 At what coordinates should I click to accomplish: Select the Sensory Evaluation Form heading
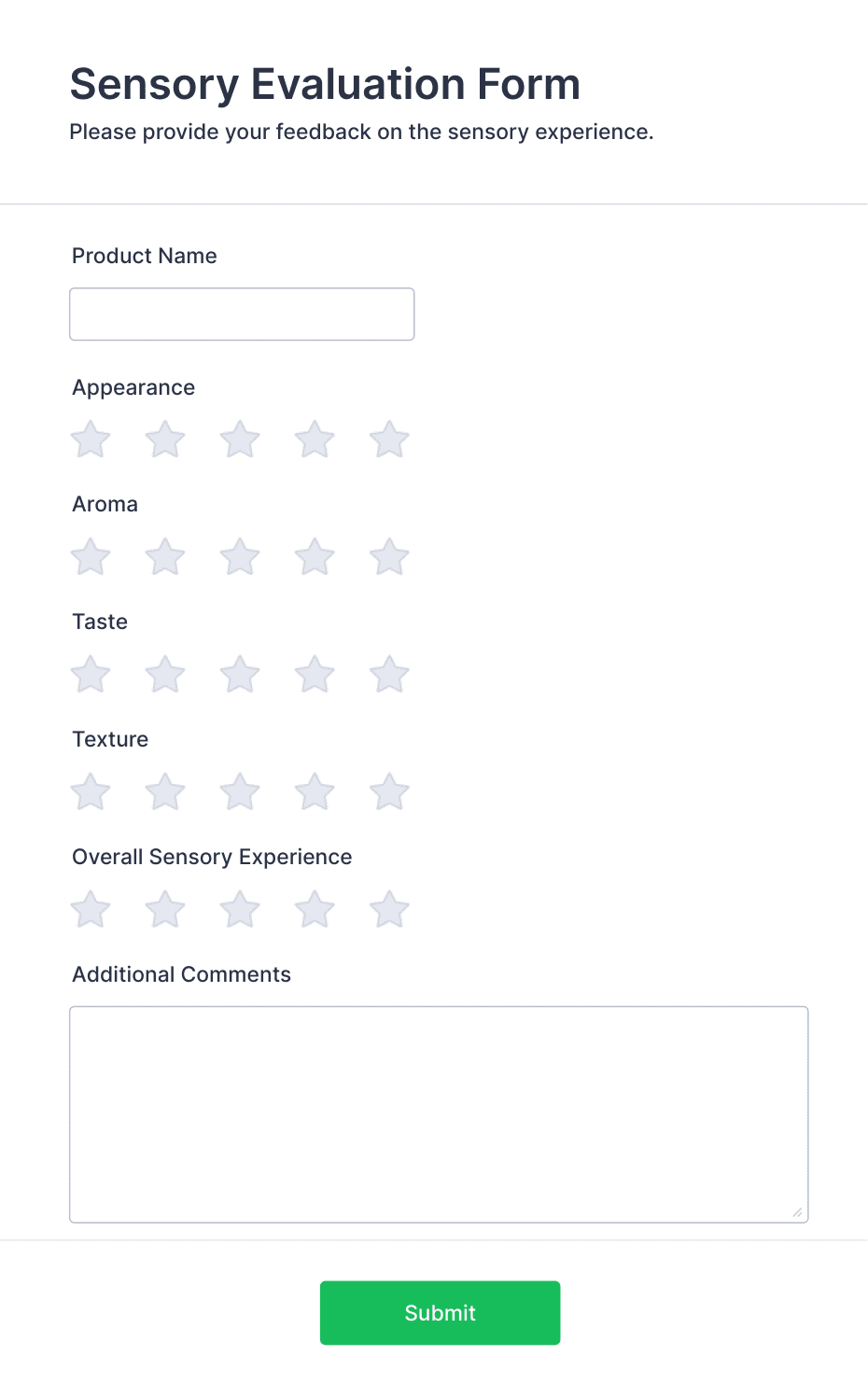(x=325, y=83)
